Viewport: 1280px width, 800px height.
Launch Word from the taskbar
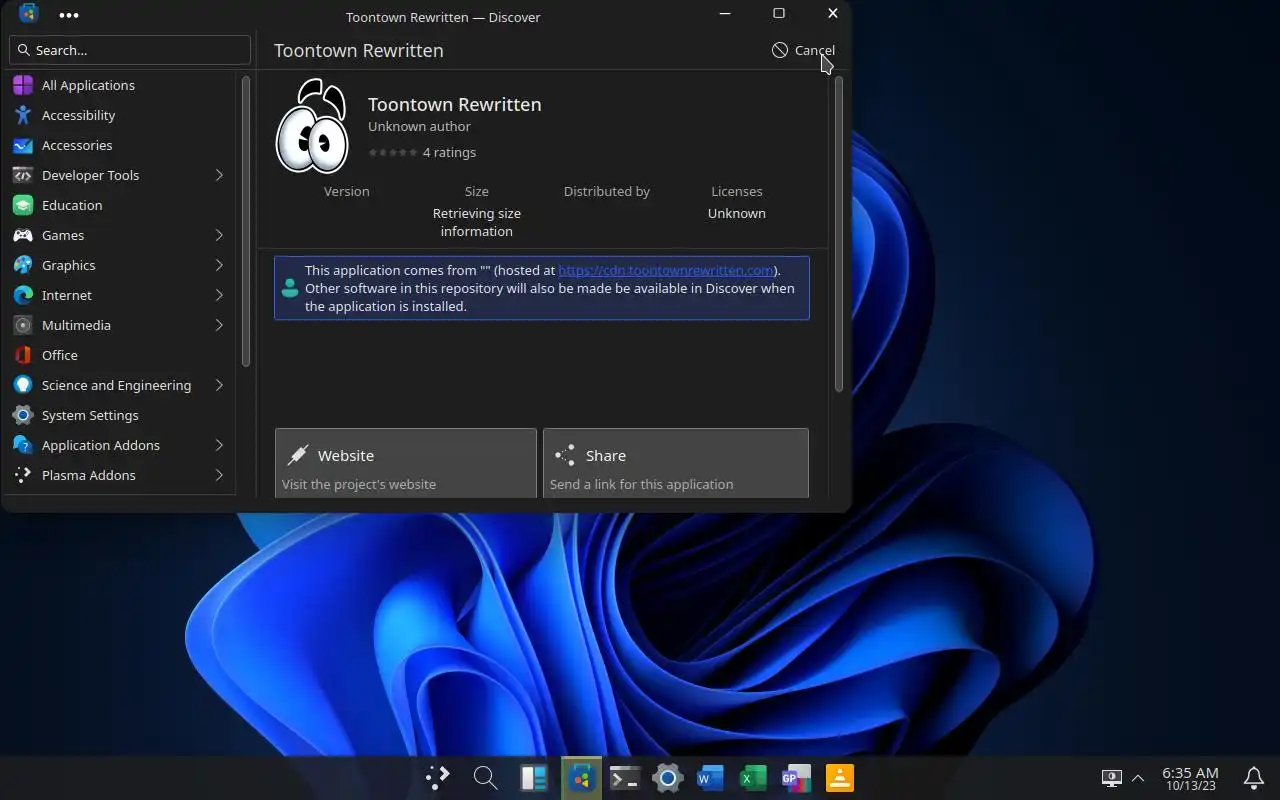(x=710, y=778)
